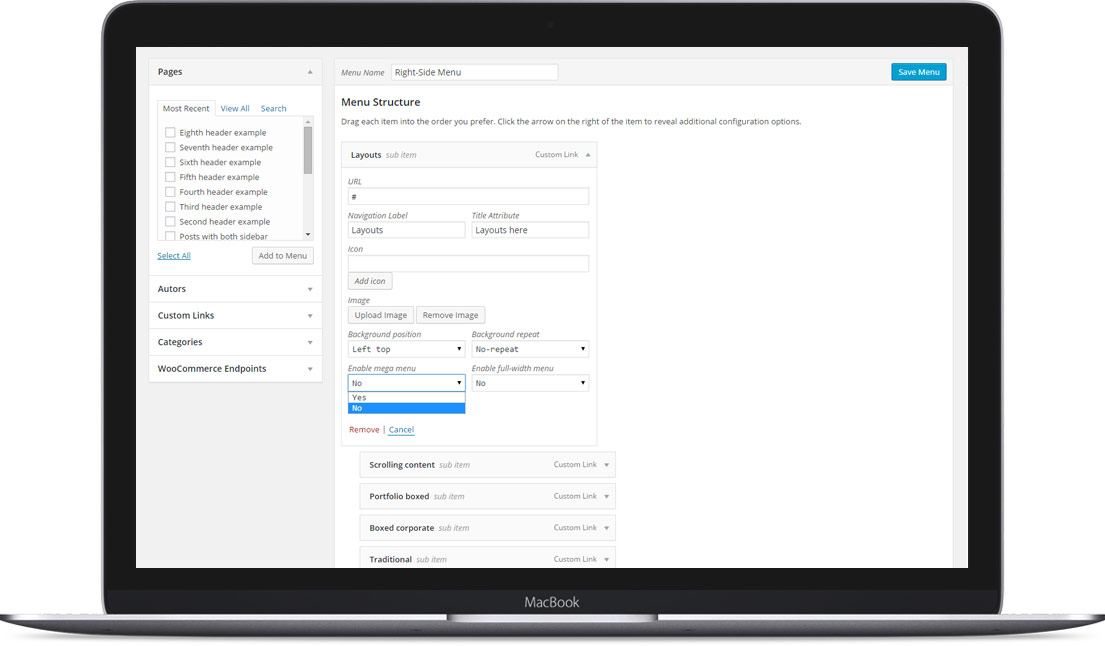Click the Remove link

point(364,430)
